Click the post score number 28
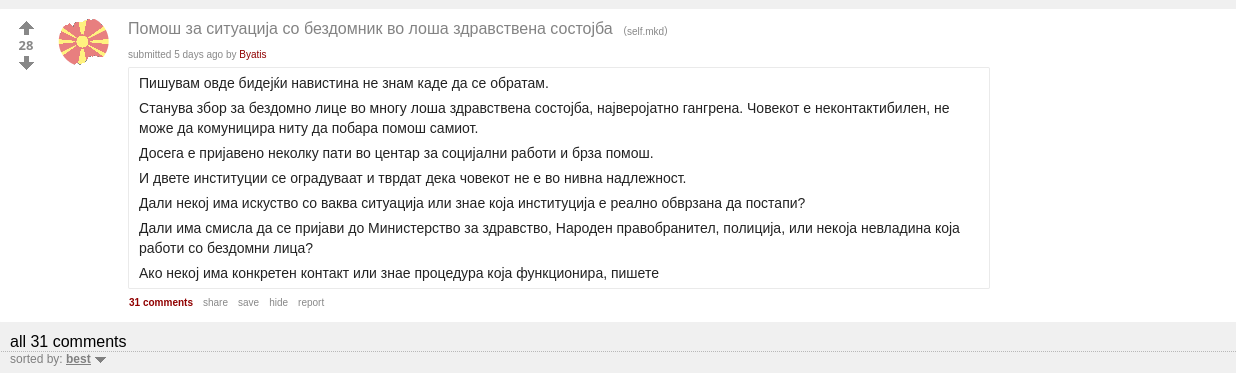1236x373 pixels. (x=26, y=46)
